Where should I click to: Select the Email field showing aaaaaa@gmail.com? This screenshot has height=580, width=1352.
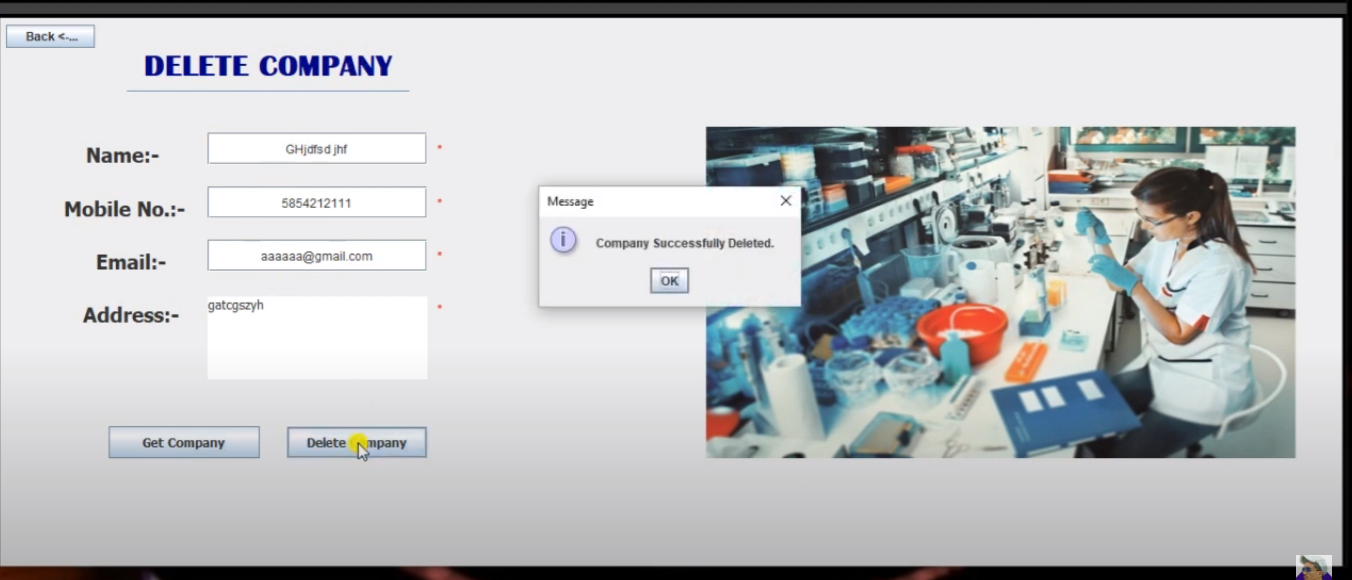[316, 254]
